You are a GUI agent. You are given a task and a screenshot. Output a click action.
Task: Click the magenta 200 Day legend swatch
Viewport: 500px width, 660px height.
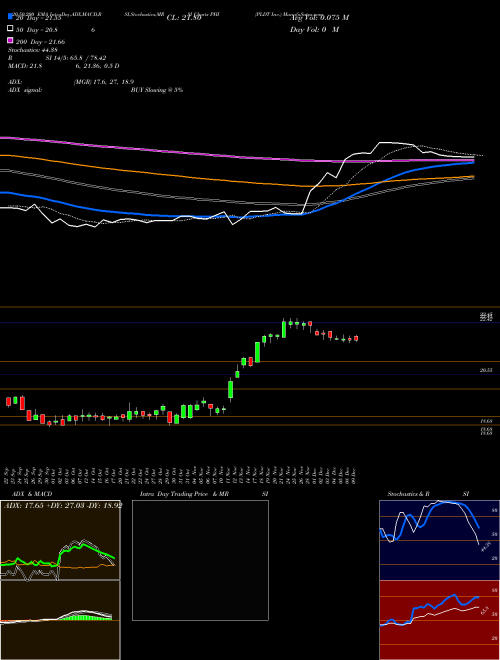(x=10, y=40)
